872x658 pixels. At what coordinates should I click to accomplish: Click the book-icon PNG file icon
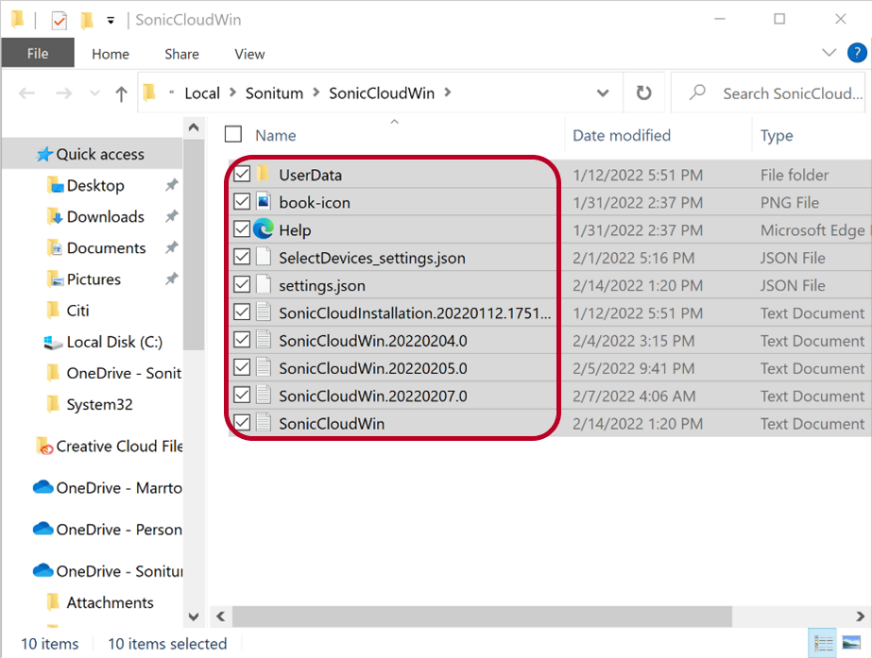click(x=264, y=202)
